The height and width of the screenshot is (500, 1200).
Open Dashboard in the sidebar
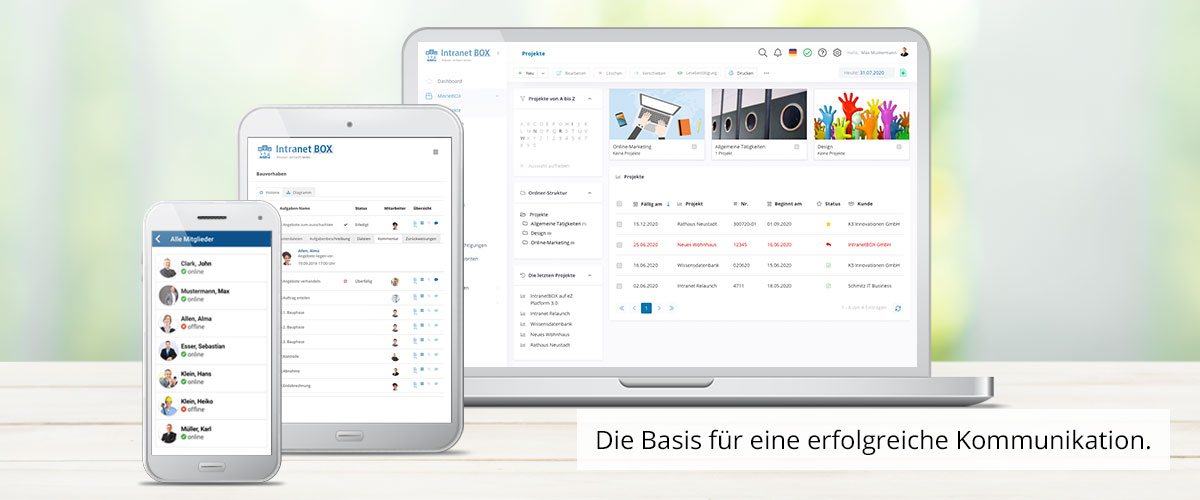tap(450, 81)
